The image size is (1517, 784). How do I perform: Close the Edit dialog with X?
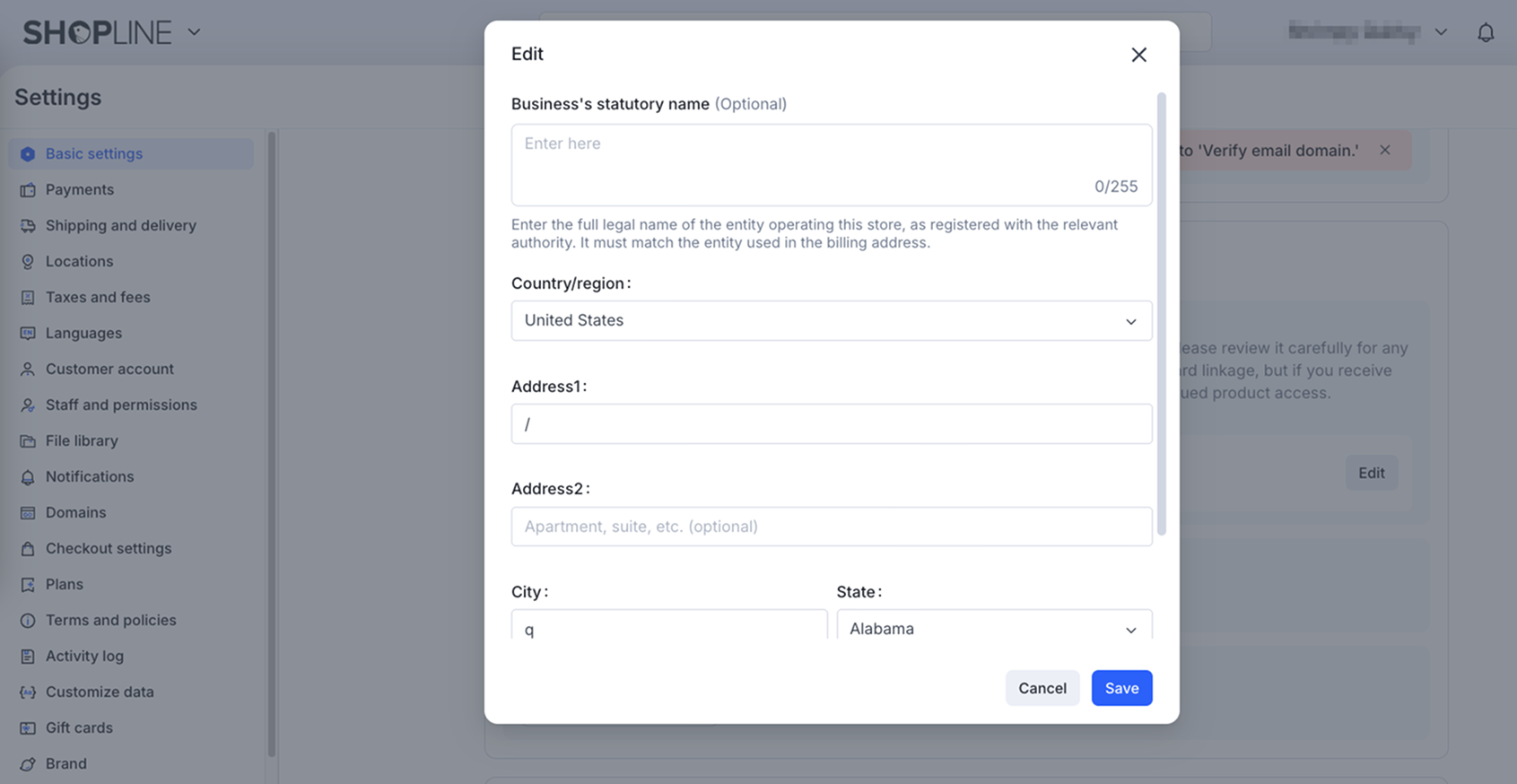coord(1138,55)
